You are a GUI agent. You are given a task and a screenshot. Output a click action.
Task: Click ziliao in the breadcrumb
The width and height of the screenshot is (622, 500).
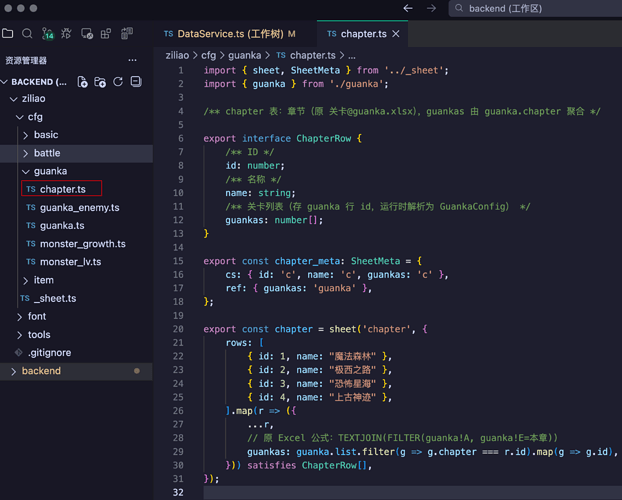(177, 55)
